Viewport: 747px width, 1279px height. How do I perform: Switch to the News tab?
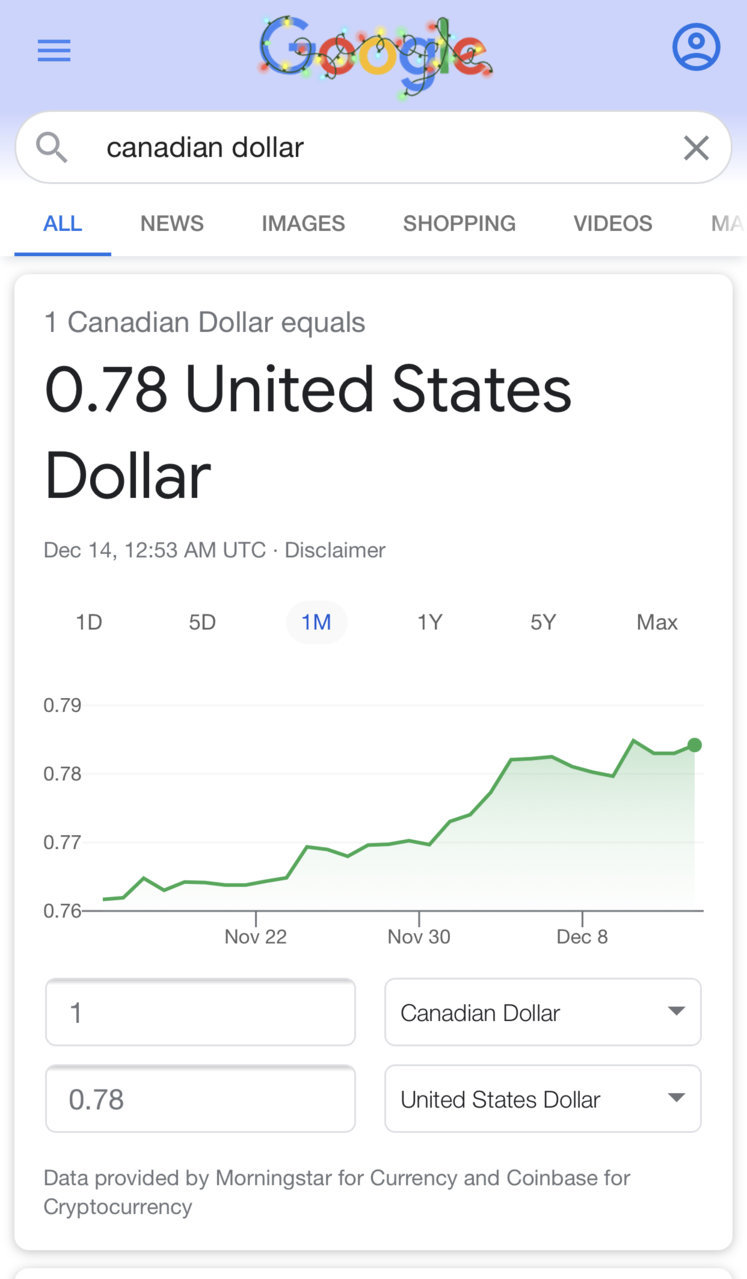tap(172, 224)
